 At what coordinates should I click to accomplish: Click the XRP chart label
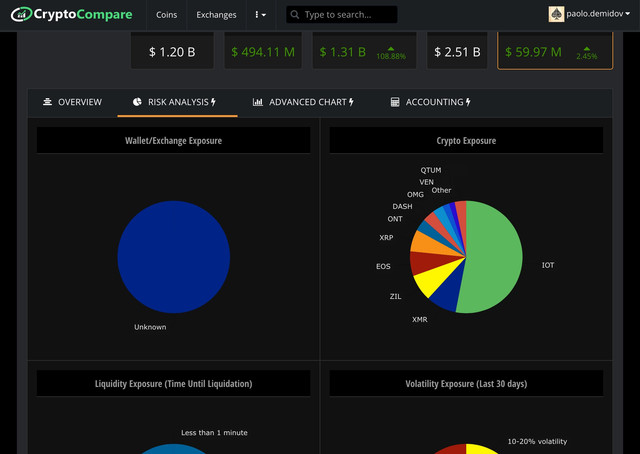point(386,238)
